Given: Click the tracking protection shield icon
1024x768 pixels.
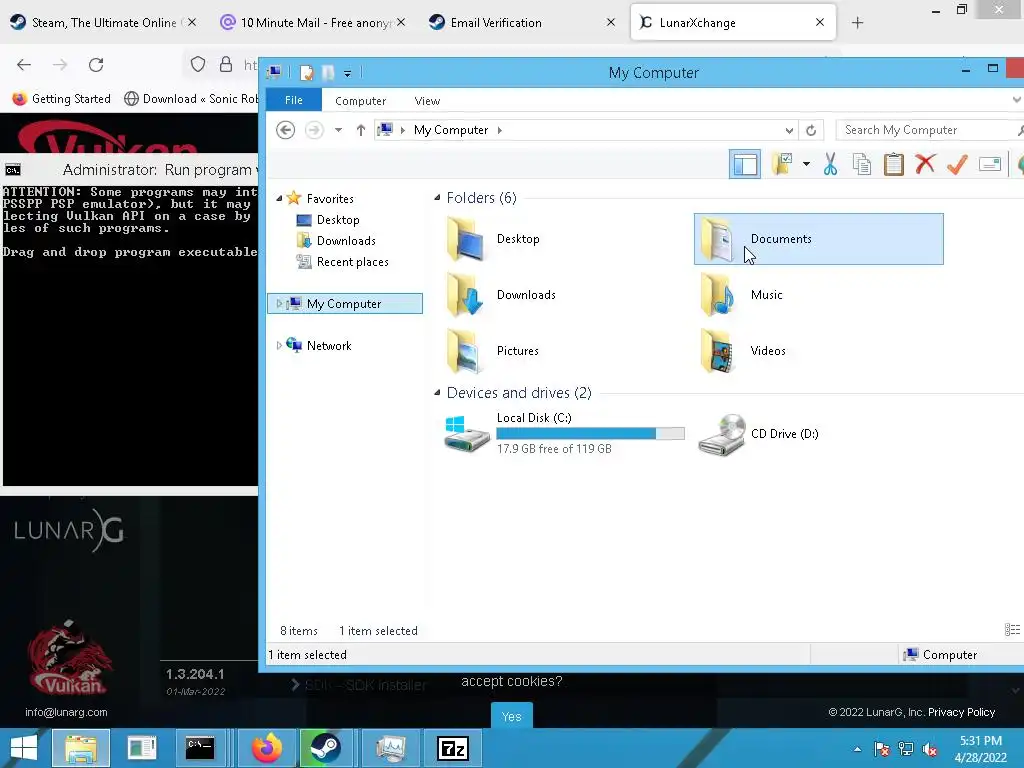Looking at the screenshot, I should click(x=198, y=64).
